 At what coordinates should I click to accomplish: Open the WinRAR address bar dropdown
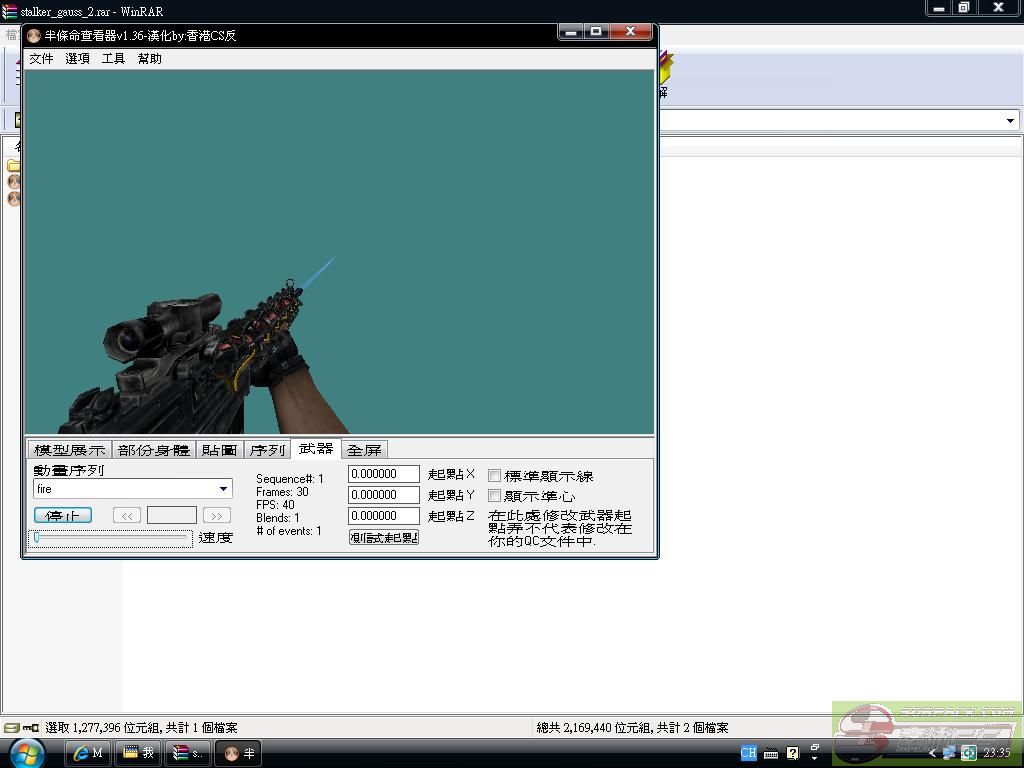1010,120
